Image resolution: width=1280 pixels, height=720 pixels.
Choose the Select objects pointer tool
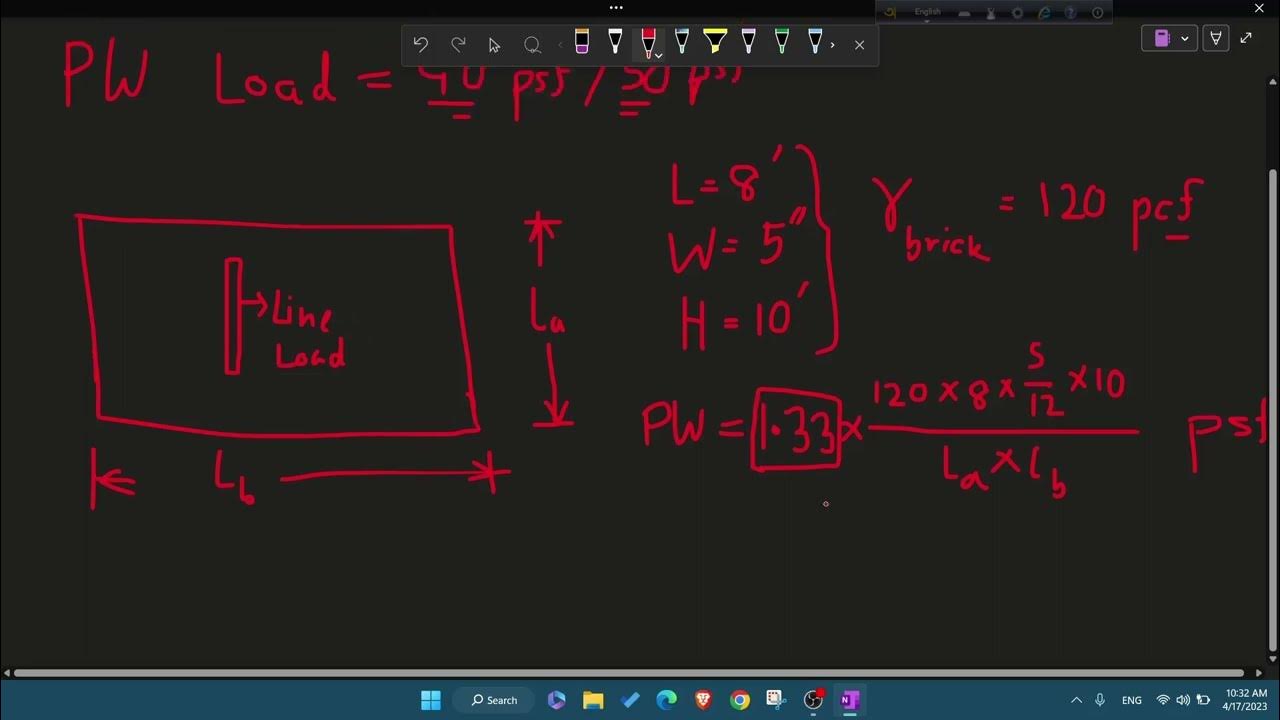[x=494, y=44]
